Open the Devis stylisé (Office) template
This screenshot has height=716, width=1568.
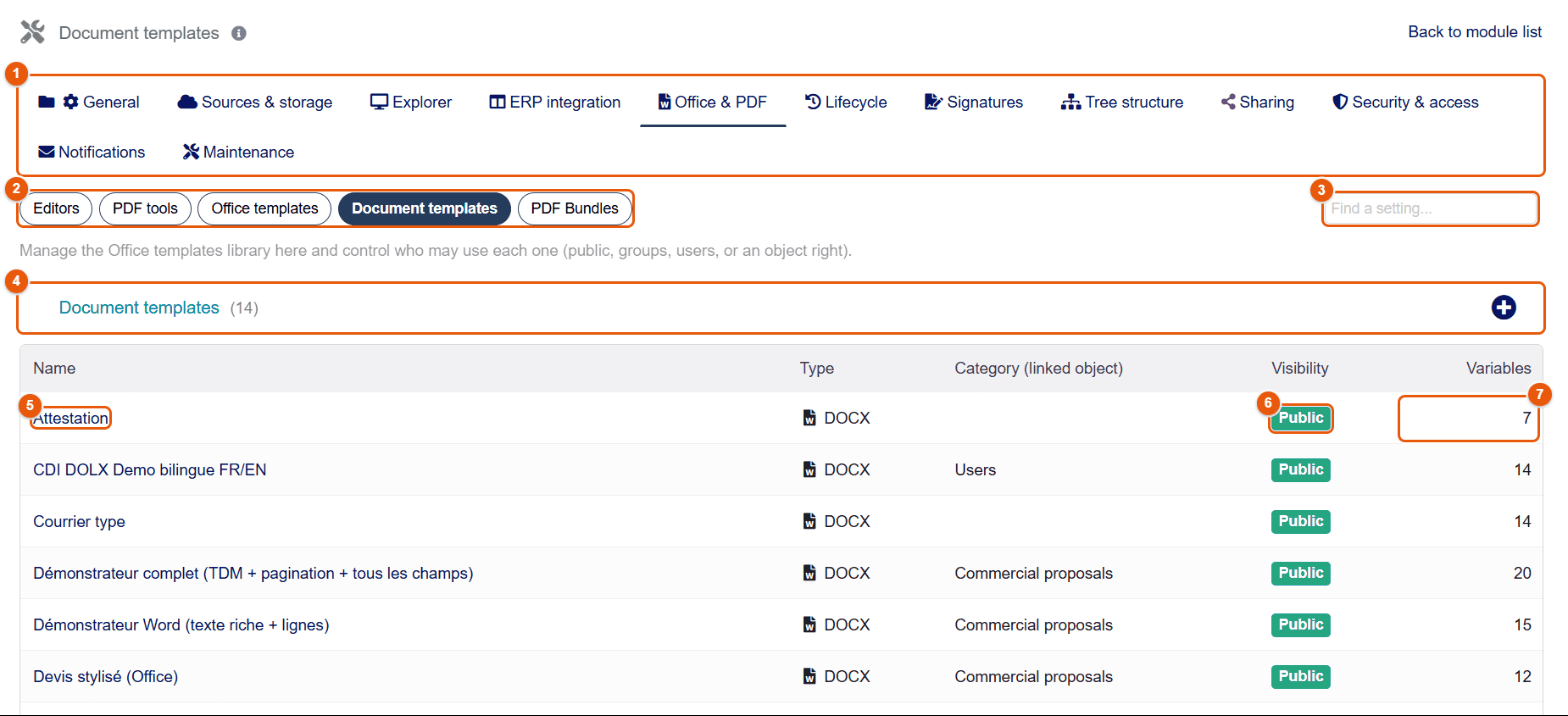click(x=105, y=677)
